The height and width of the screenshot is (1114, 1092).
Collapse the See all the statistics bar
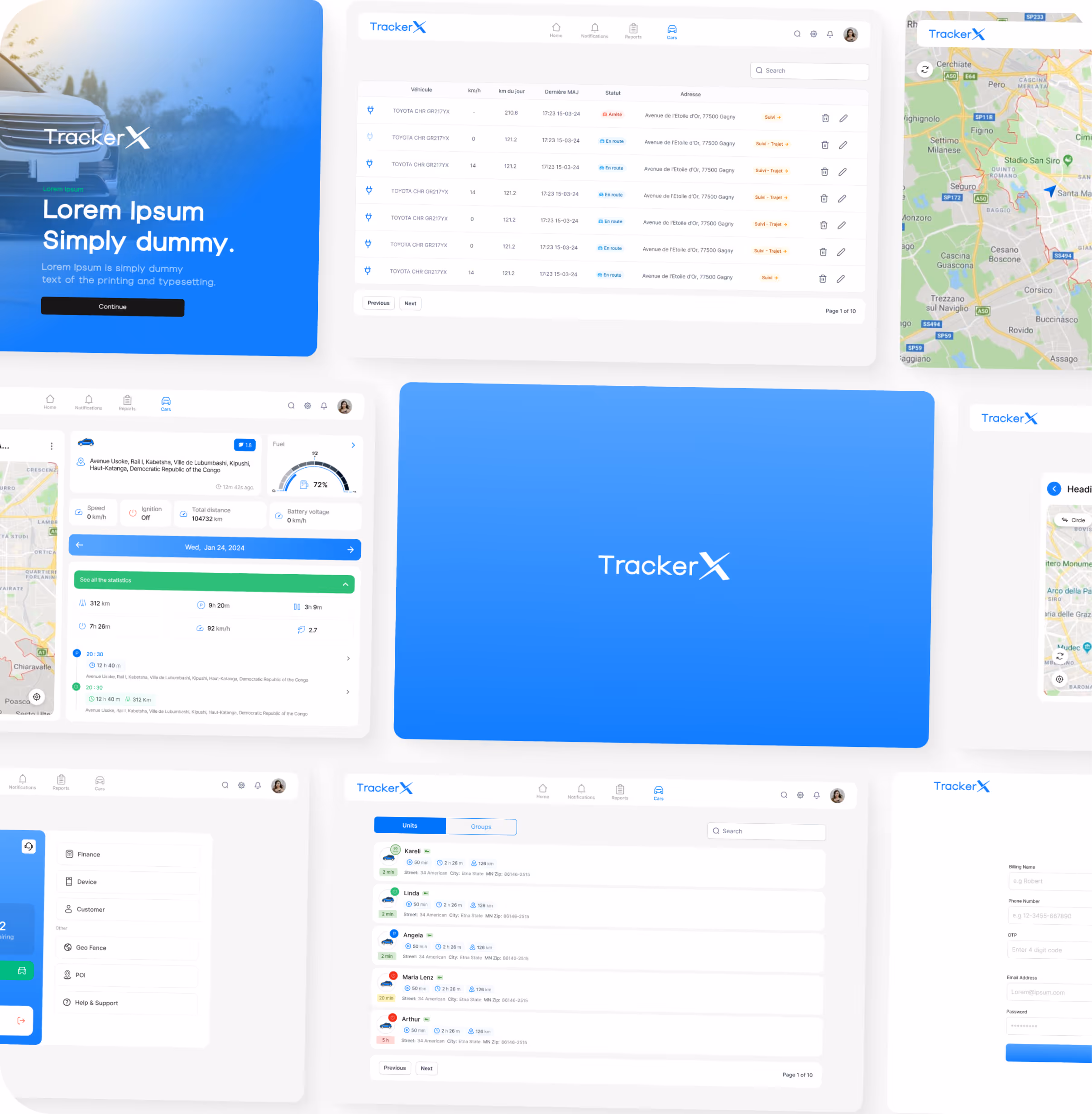[345, 584]
